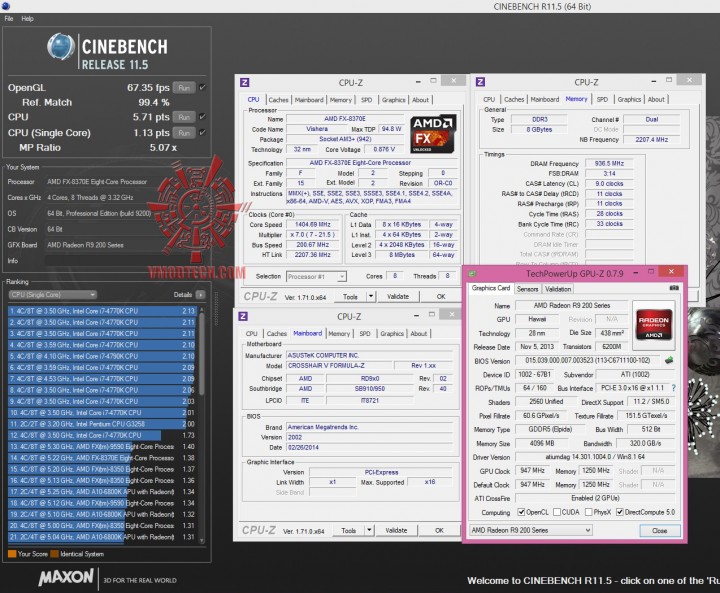Select ranking row 13 AMD FX-9590 5.30 GHz
The height and width of the screenshot is (593, 720).
point(101,446)
